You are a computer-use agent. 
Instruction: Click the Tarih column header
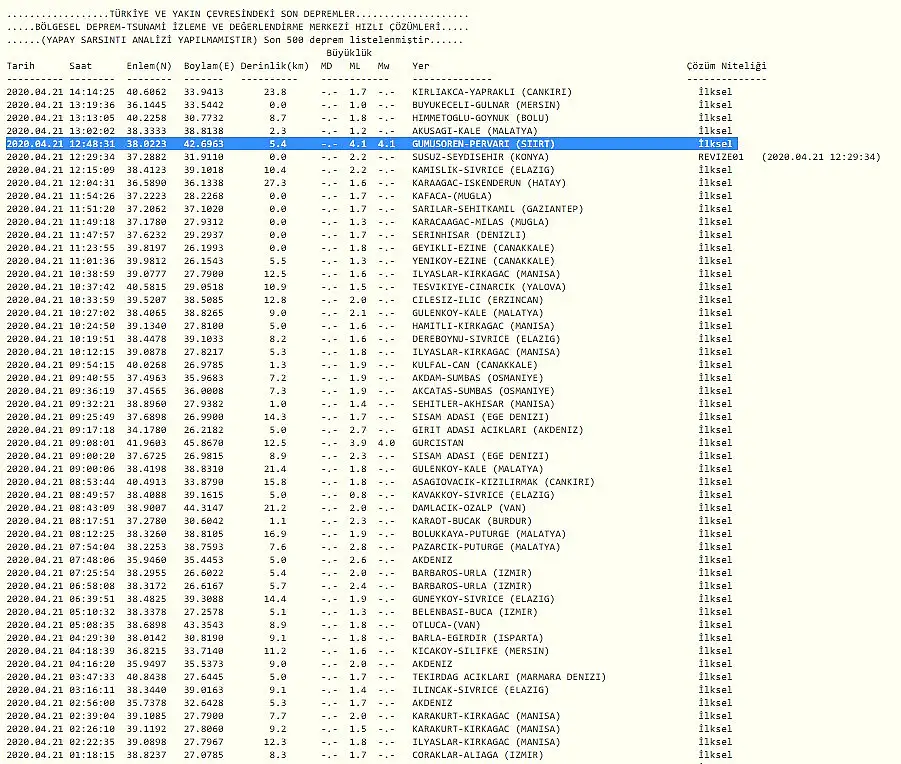21,66
